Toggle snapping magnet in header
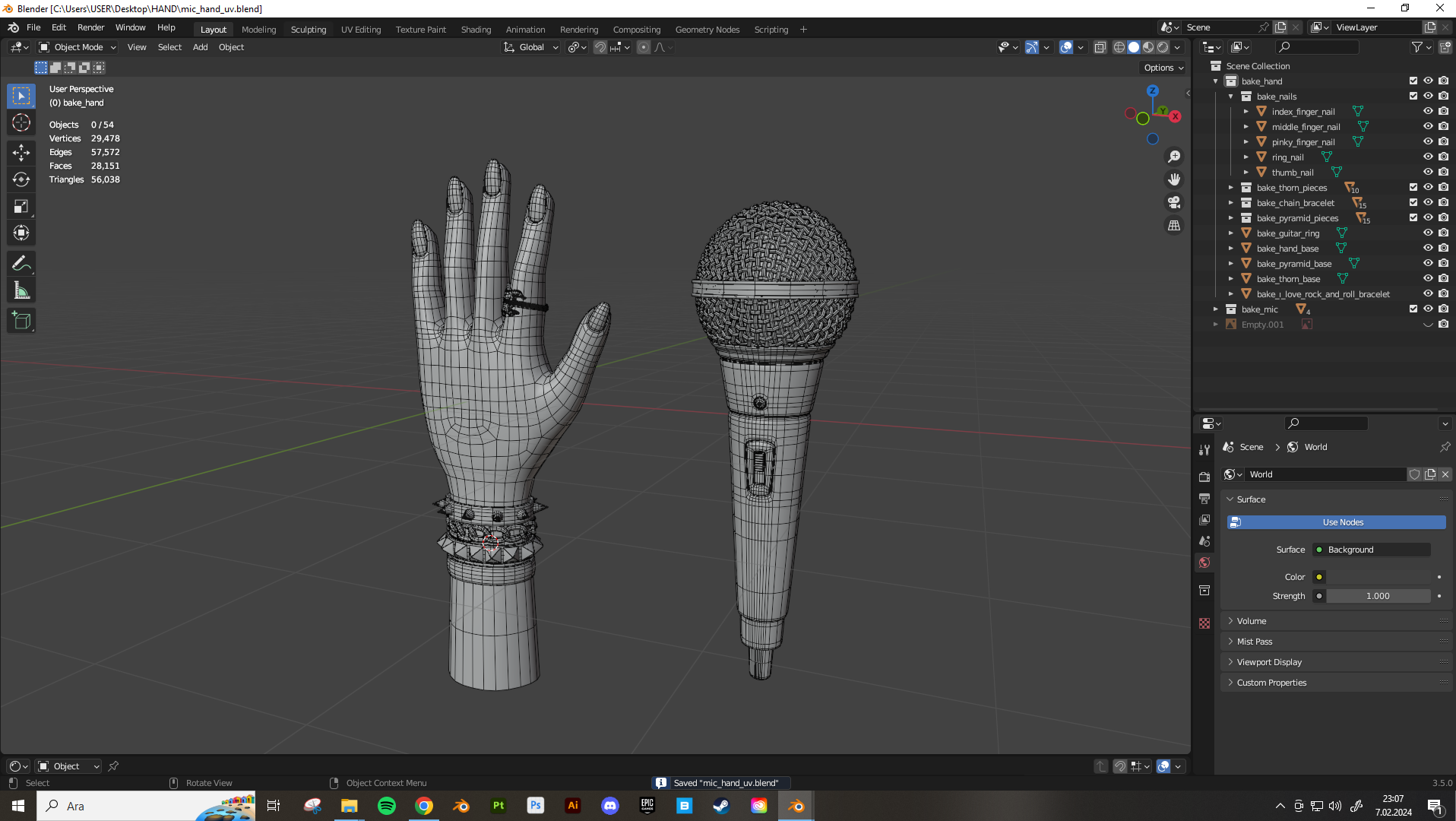Image resolution: width=1456 pixels, height=821 pixels. pos(600,47)
